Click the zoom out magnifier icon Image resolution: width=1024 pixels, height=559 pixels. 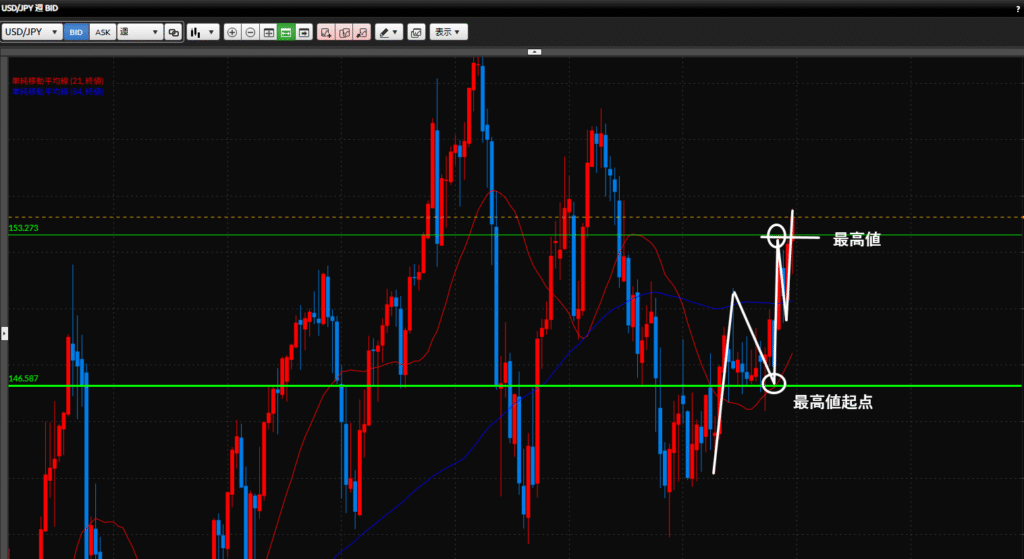tap(250, 32)
